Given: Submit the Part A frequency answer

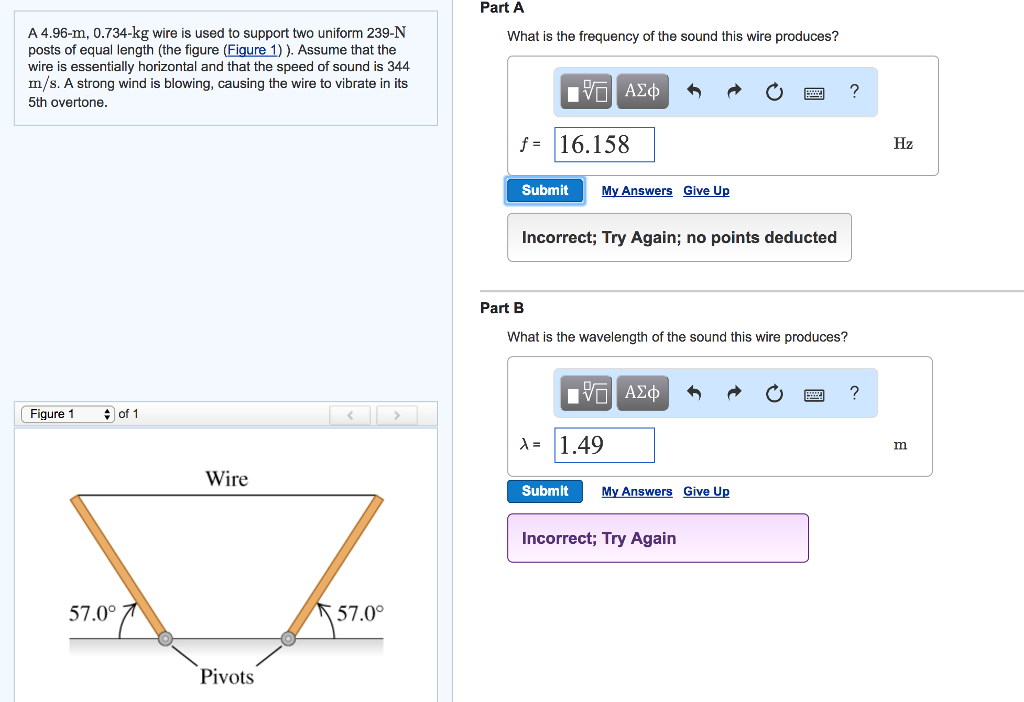Looking at the screenshot, I should pos(545,191).
